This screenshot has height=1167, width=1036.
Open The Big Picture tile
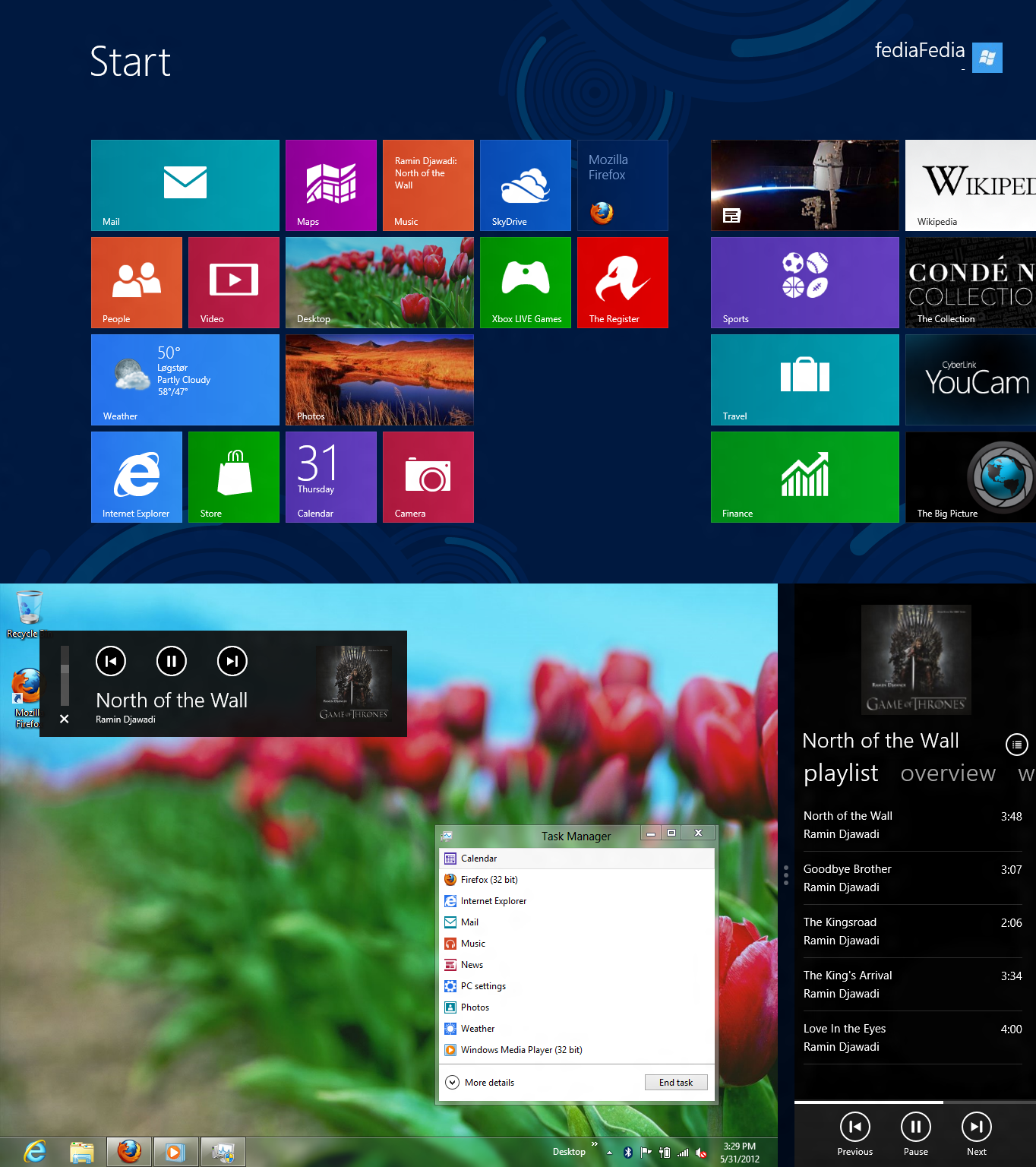coord(971,477)
